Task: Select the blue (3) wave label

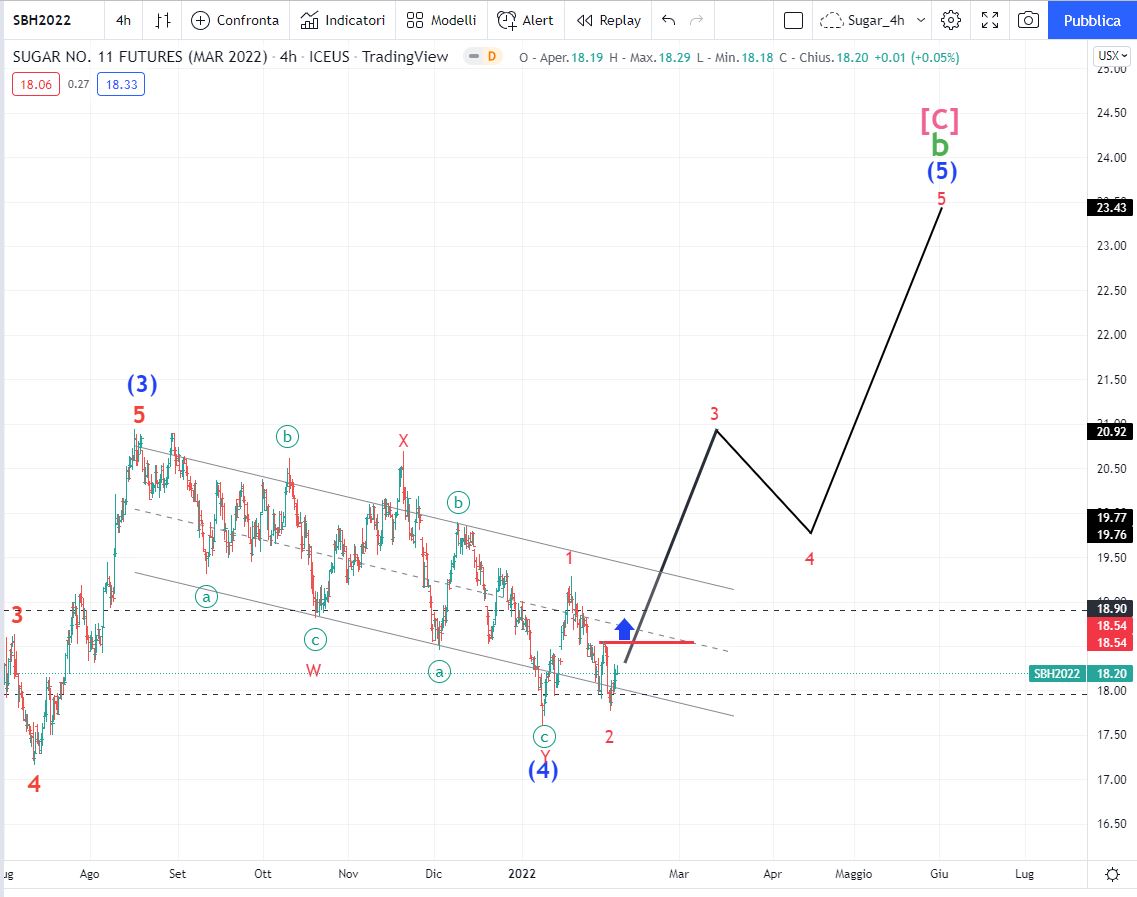Action: tap(142, 384)
